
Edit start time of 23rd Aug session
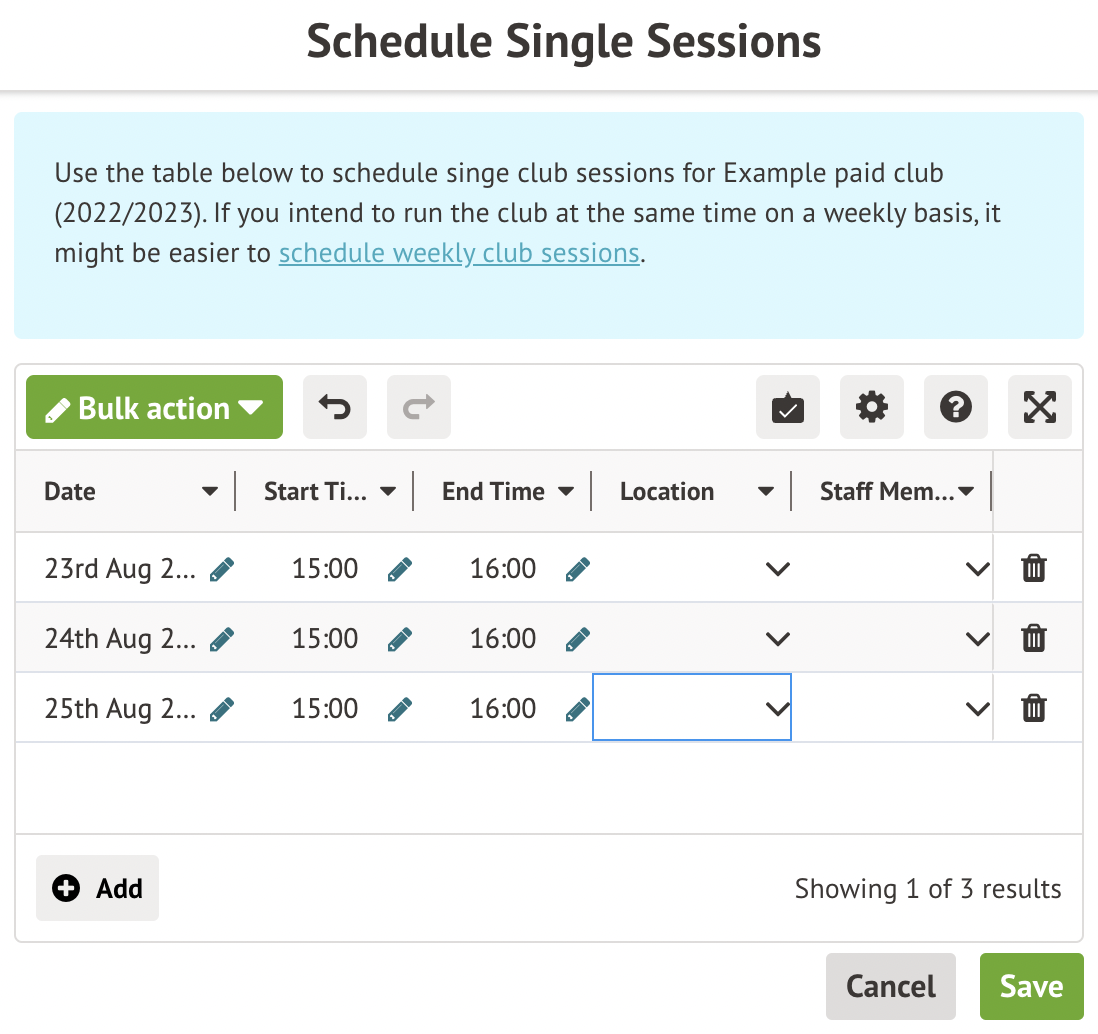tap(400, 569)
